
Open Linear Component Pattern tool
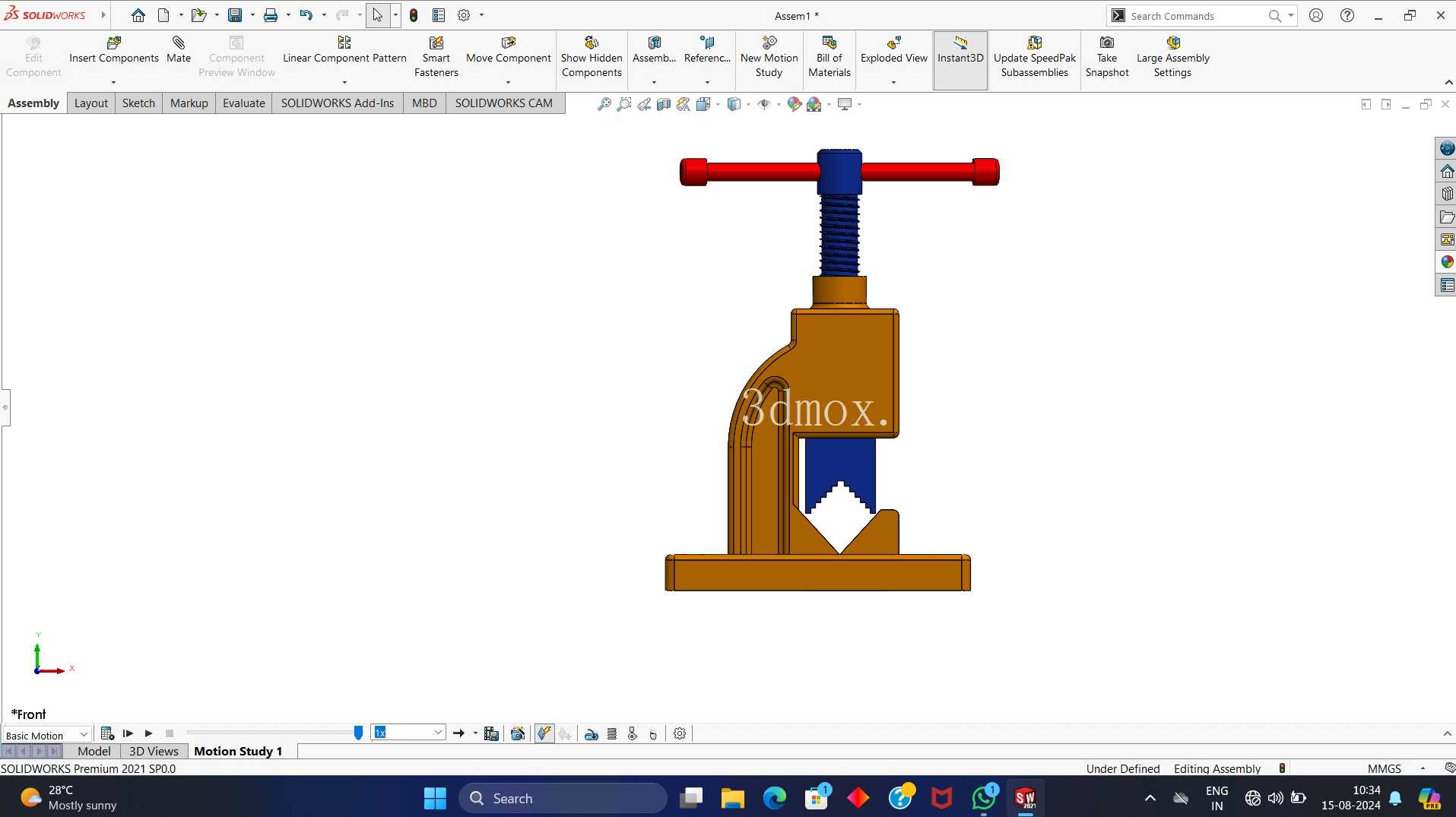click(x=344, y=50)
